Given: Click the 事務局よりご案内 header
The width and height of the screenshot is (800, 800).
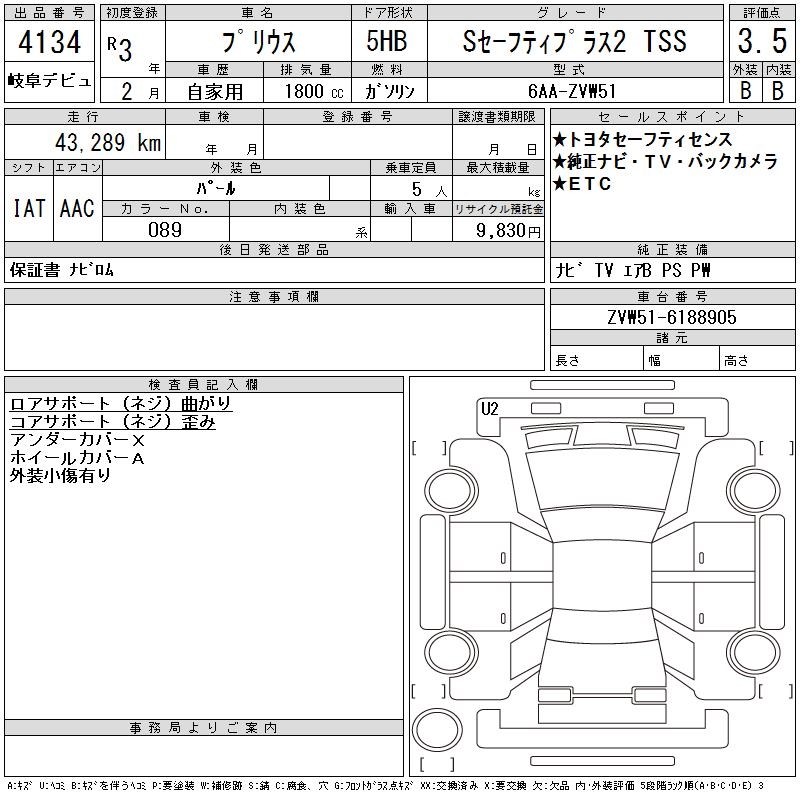Looking at the screenshot, I should tap(204, 728).
